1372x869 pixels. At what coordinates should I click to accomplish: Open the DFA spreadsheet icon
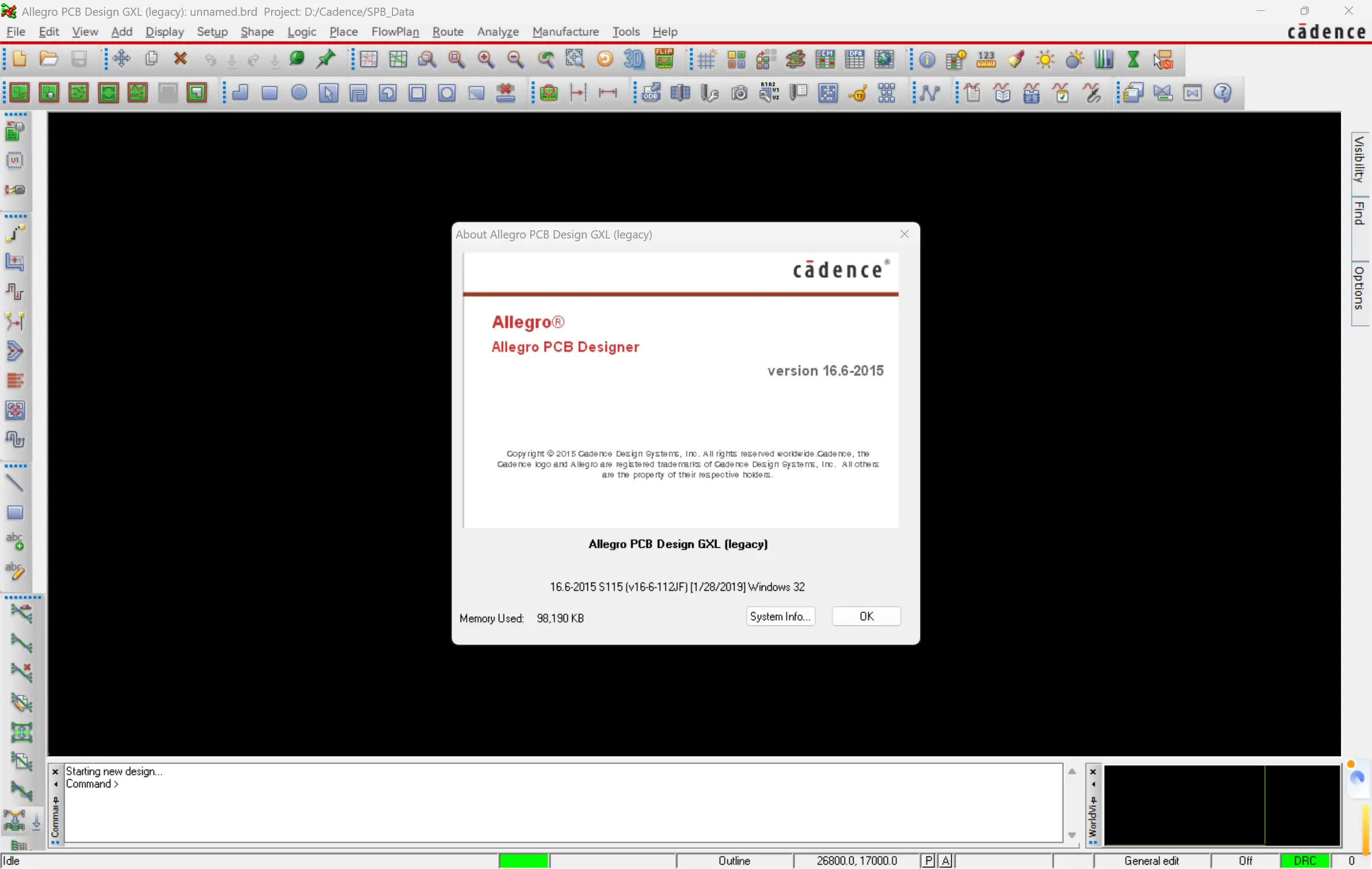[x=855, y=59]
